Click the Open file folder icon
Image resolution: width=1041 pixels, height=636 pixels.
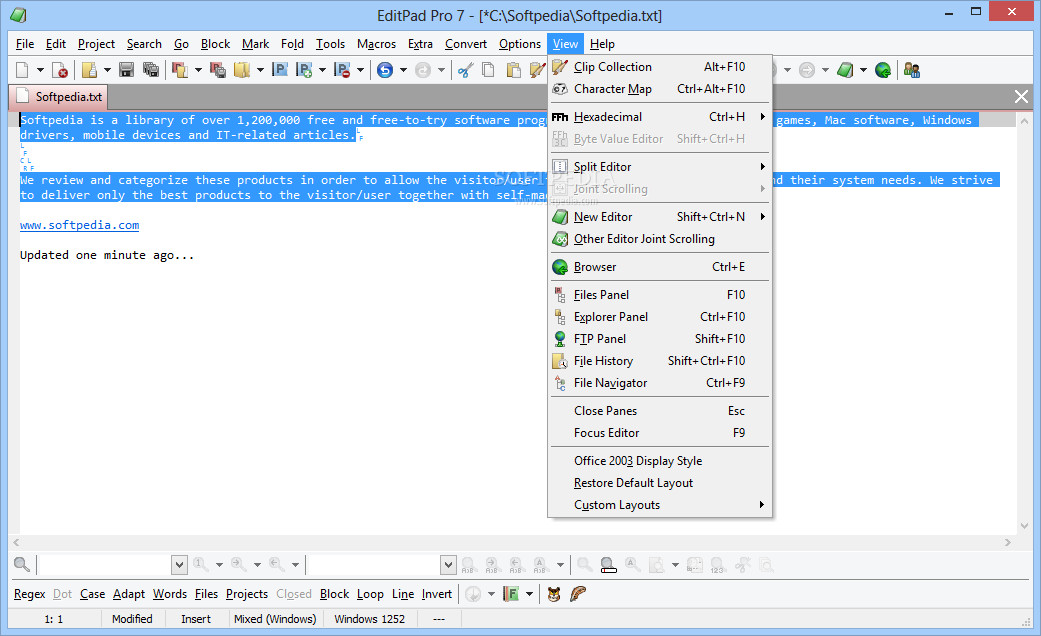(89, 70)
